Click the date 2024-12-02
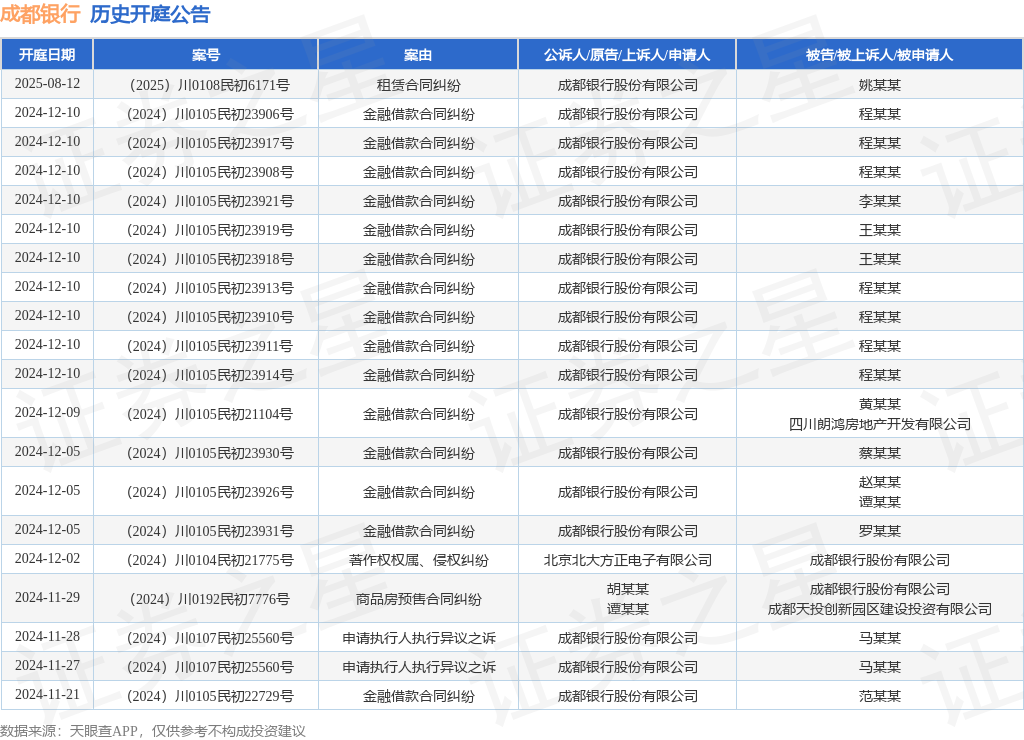 pyautogui.click(x=47, y=559)
